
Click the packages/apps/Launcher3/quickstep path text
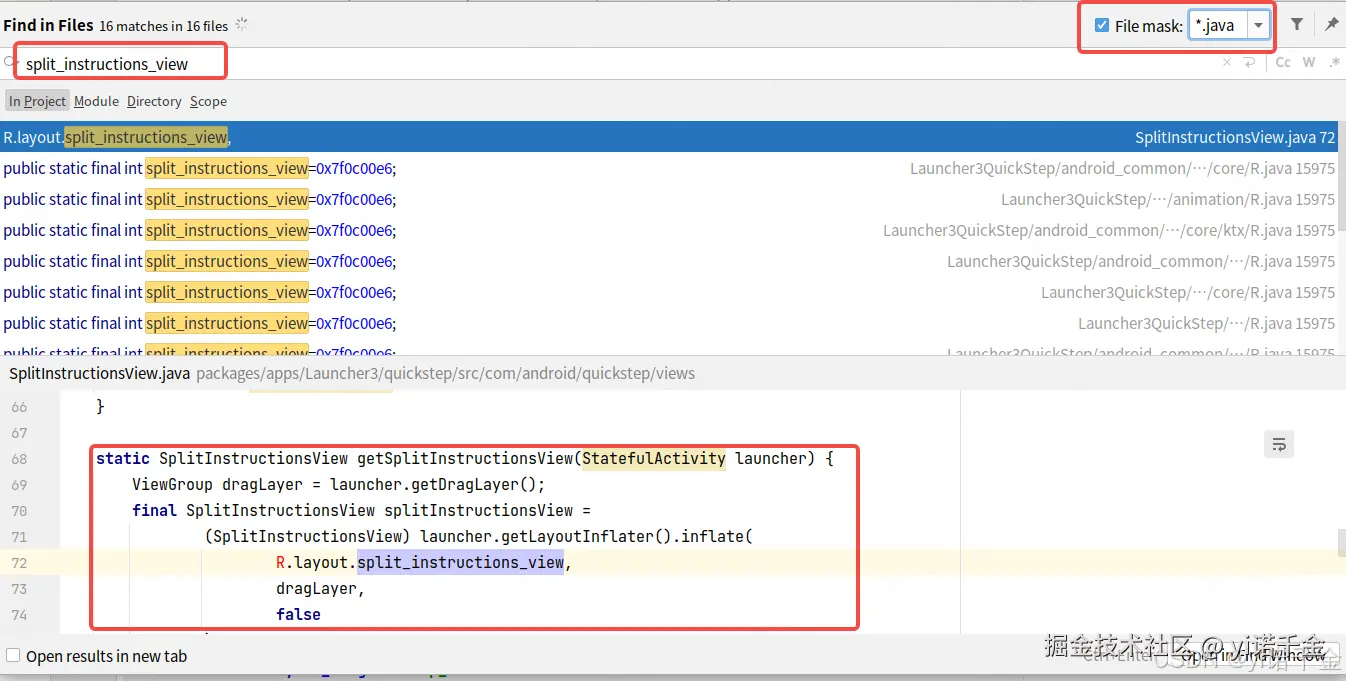(445, 373)
